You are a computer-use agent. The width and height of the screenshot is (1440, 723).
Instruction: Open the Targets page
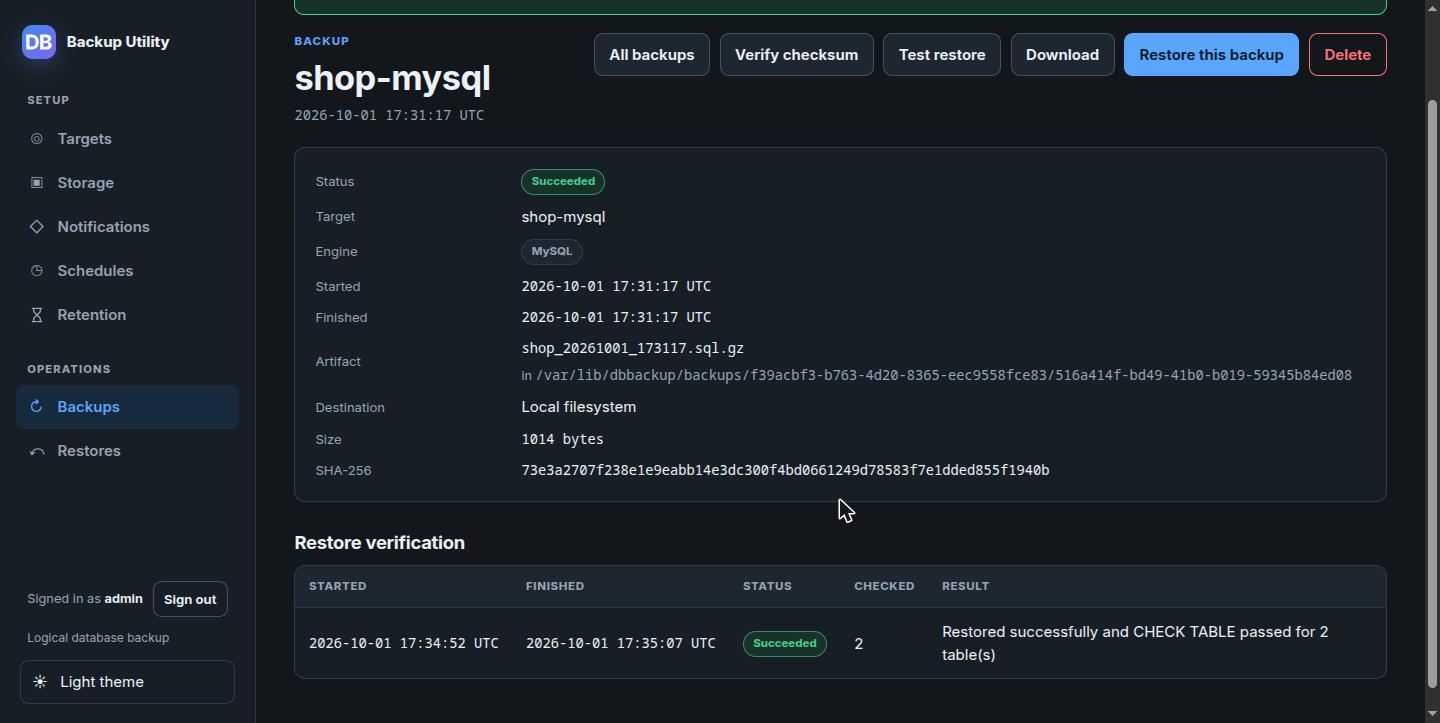[127, 139]
